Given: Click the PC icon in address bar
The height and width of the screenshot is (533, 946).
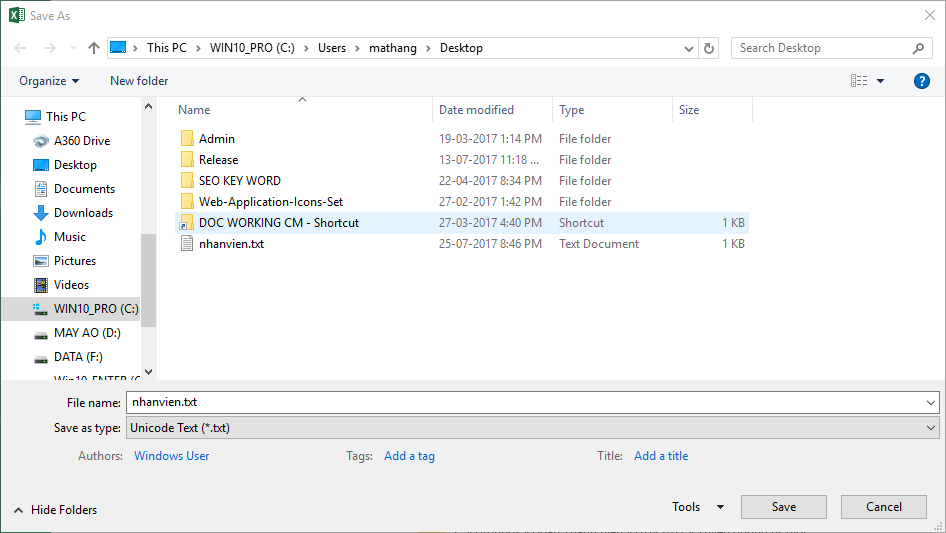Looking at the screenshot, I should pos(118,48).
